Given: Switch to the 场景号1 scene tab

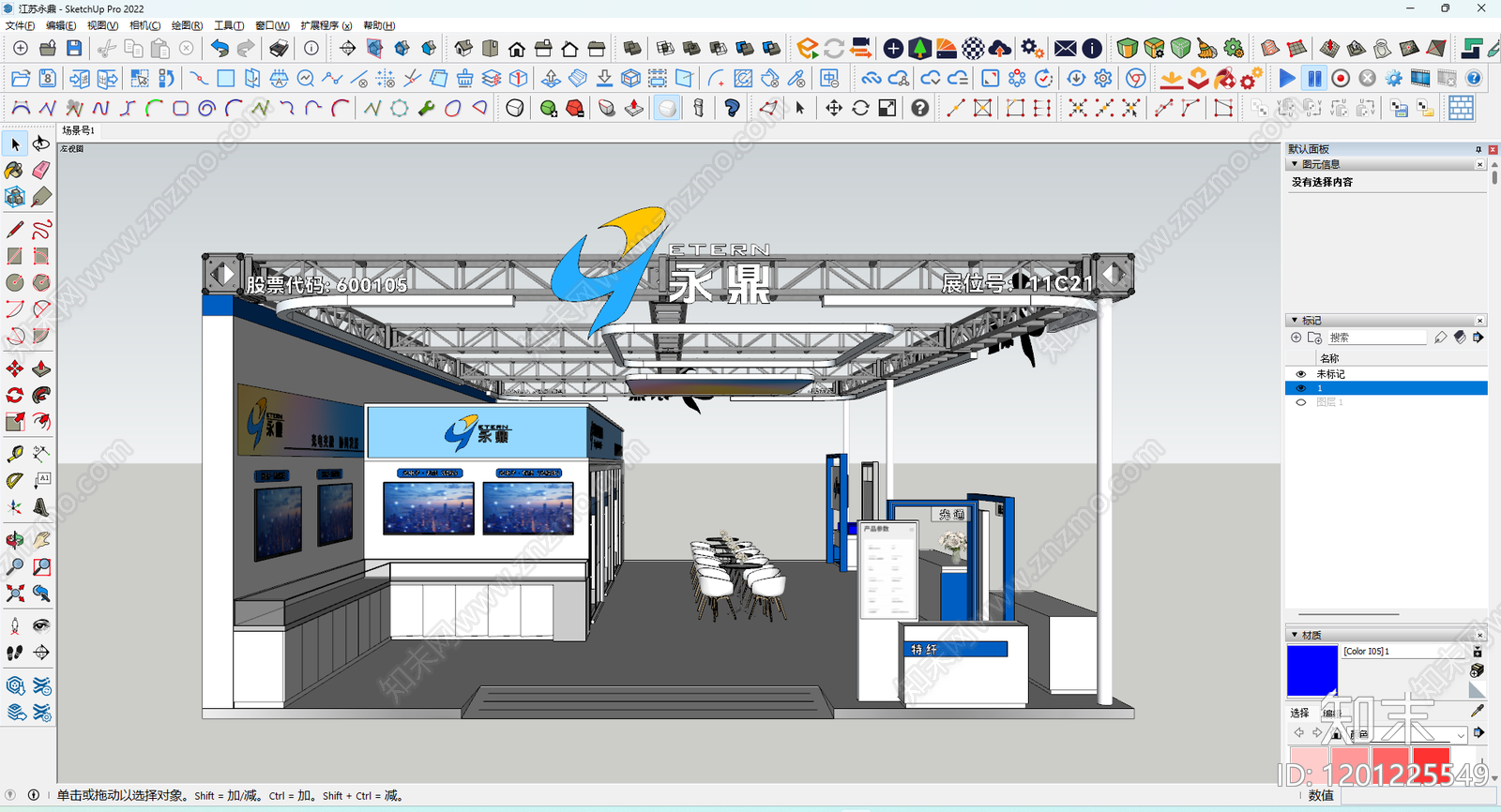Looking at the screenshot, I should click(79, 130).
